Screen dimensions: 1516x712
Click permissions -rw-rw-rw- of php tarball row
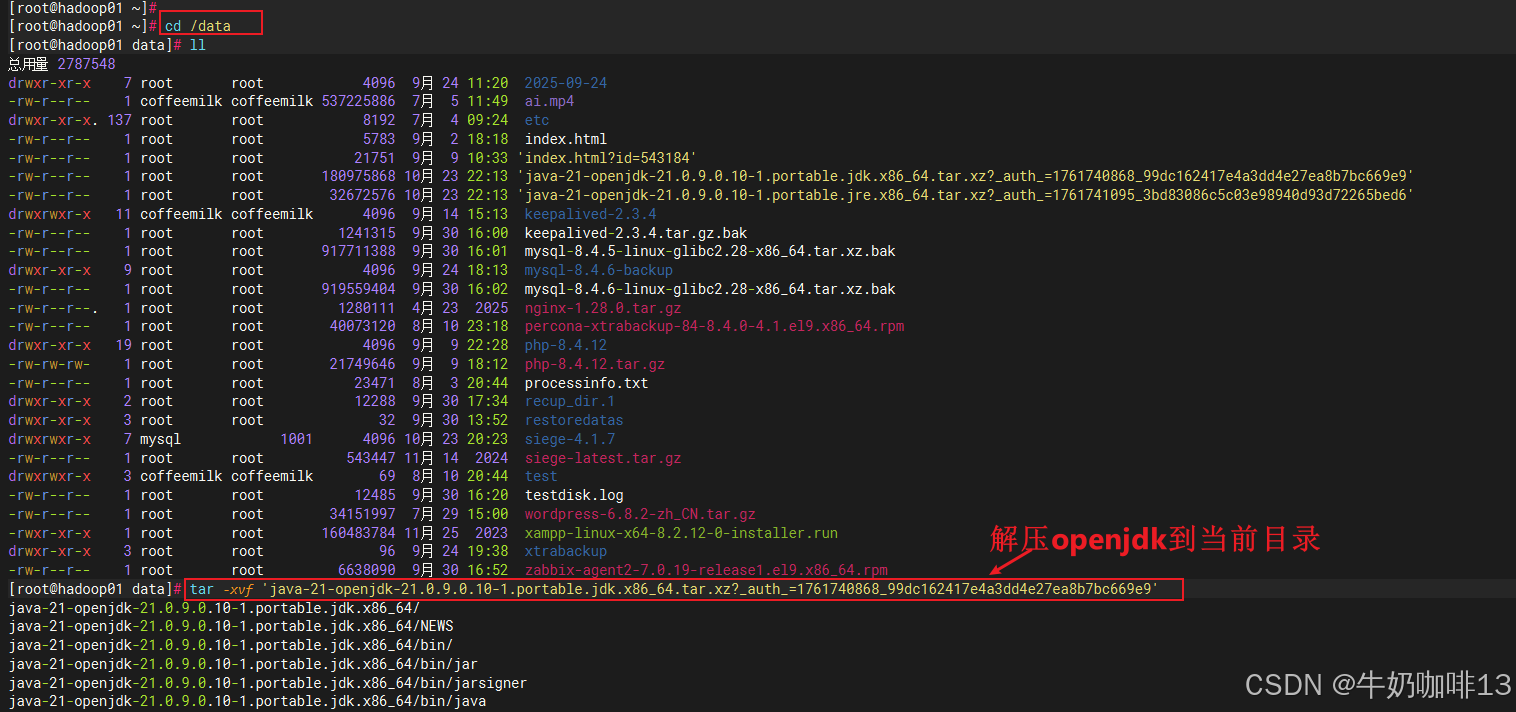click(49, 364)
